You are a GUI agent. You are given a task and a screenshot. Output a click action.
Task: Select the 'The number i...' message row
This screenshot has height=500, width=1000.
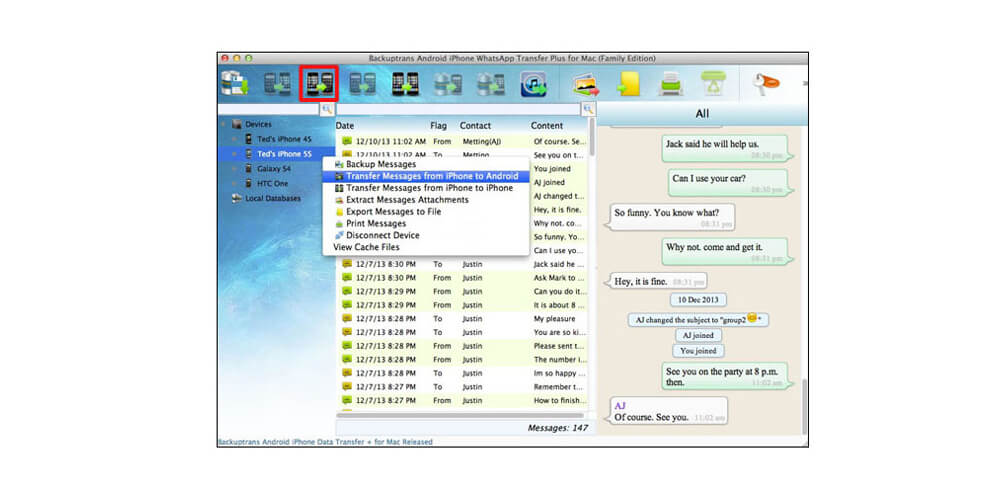464,360
